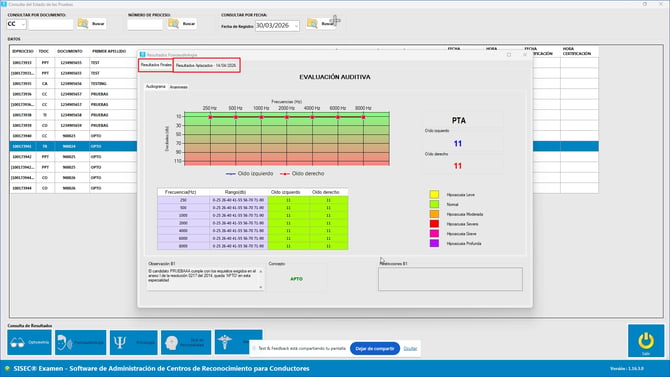The width and height of the screenshot is (670, 377).
Task: Click the Ocultar link
Action: click(x=410, y=349)
